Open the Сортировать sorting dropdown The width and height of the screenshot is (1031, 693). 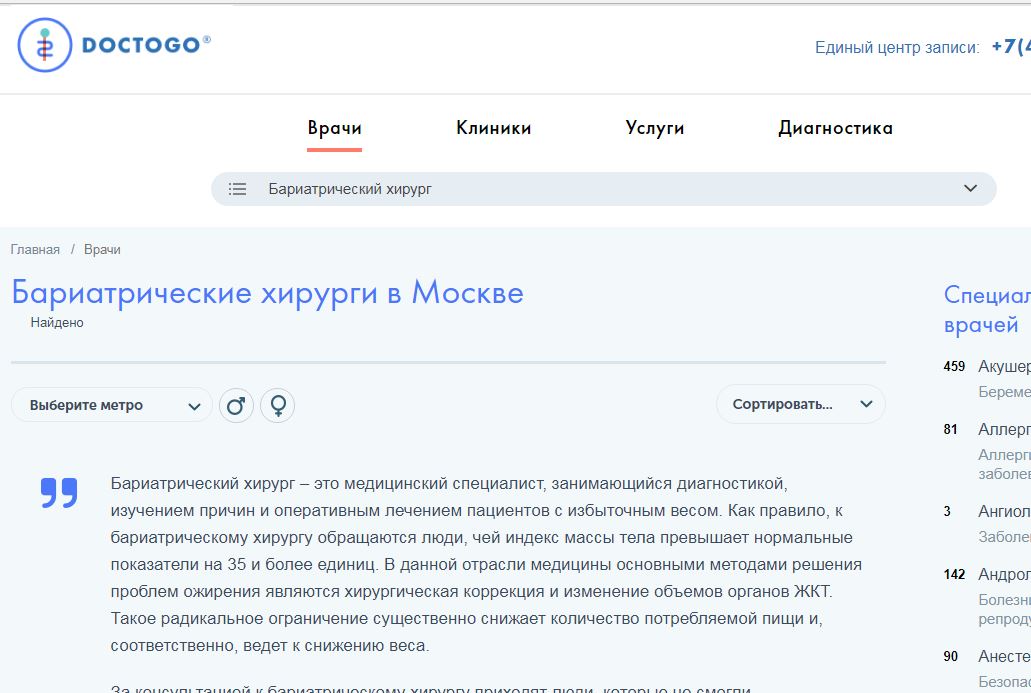[x=801, y=404]
